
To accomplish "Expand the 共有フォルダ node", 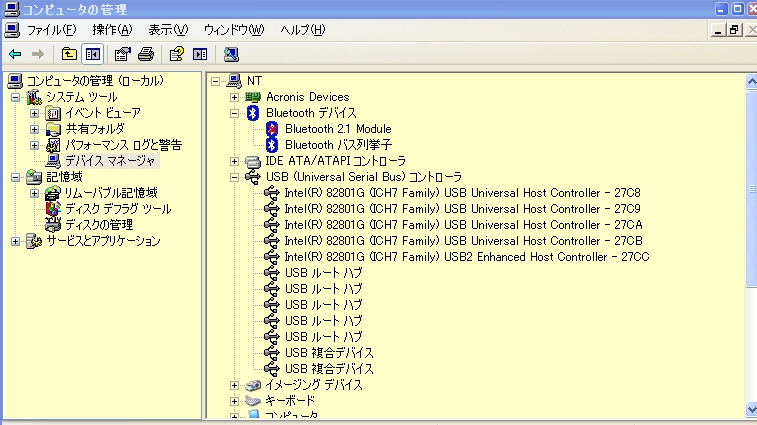I will click(x=34, y=129).
